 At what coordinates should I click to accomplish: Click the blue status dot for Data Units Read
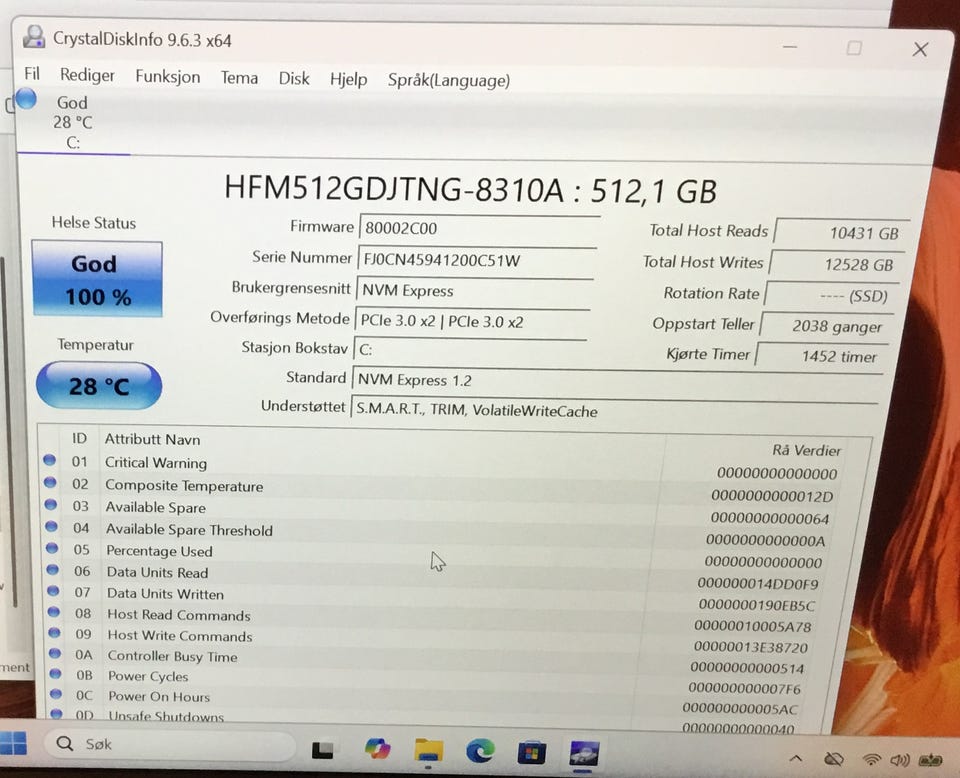pyautogui.click(x=53, y=569)
